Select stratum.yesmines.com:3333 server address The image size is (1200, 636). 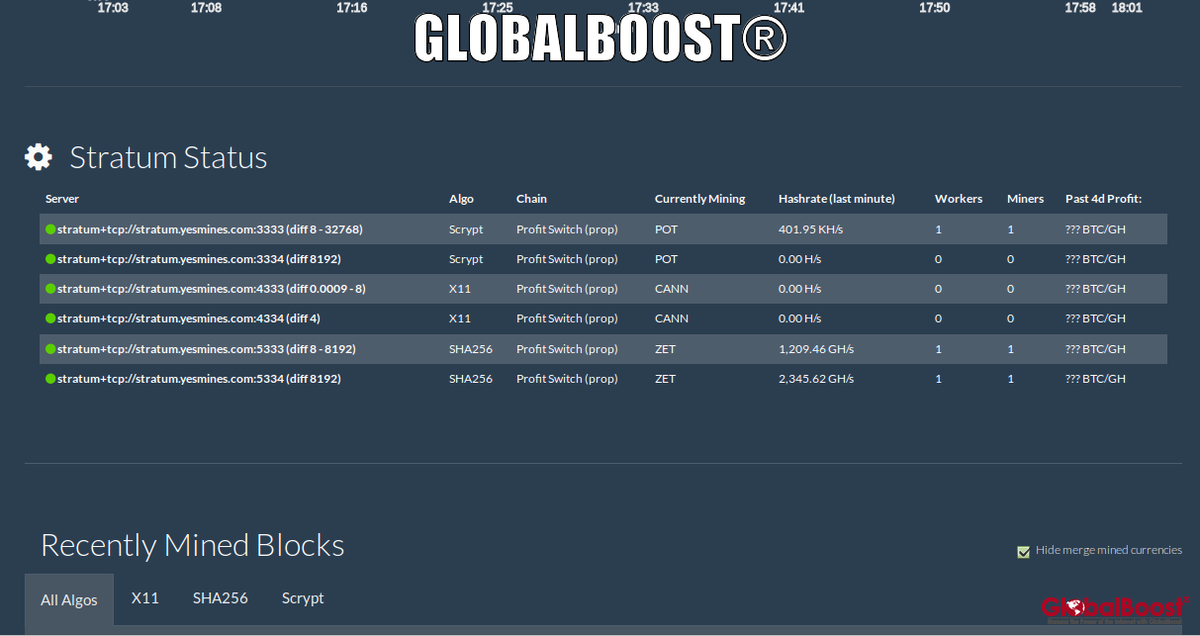pos(210,229)
